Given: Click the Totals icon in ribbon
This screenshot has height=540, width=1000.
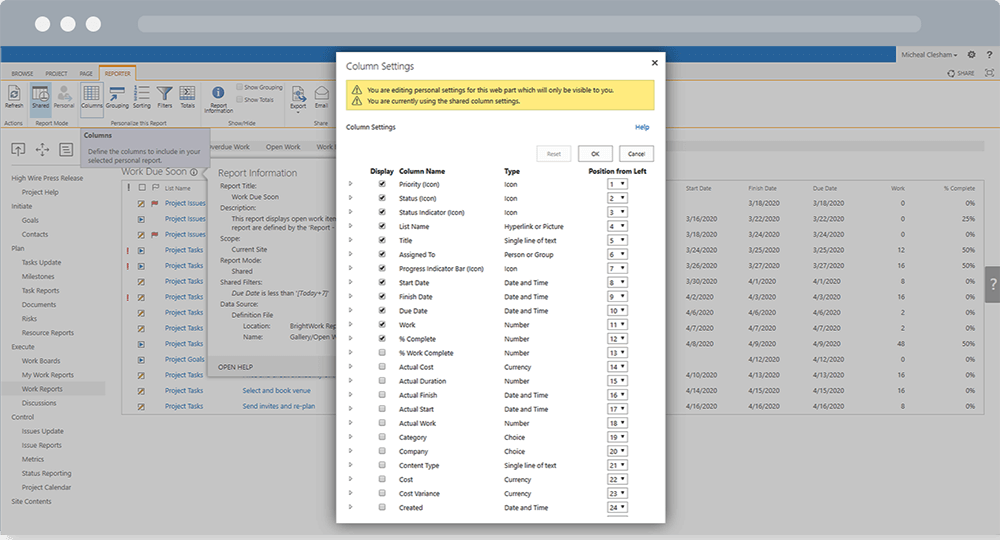Looking at the screenshot, I should click(187, 95).
